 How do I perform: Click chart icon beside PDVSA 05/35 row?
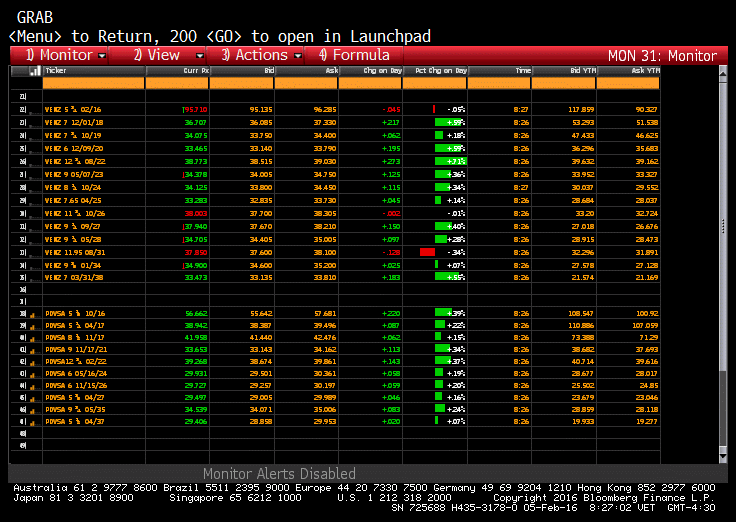pyautogui.click(x=32, y=410)
